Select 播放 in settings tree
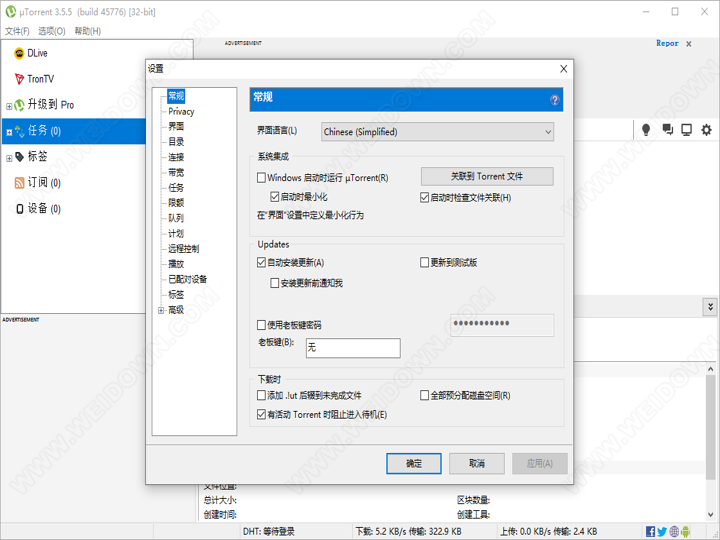The image size is (720, 540). point(176,264)
